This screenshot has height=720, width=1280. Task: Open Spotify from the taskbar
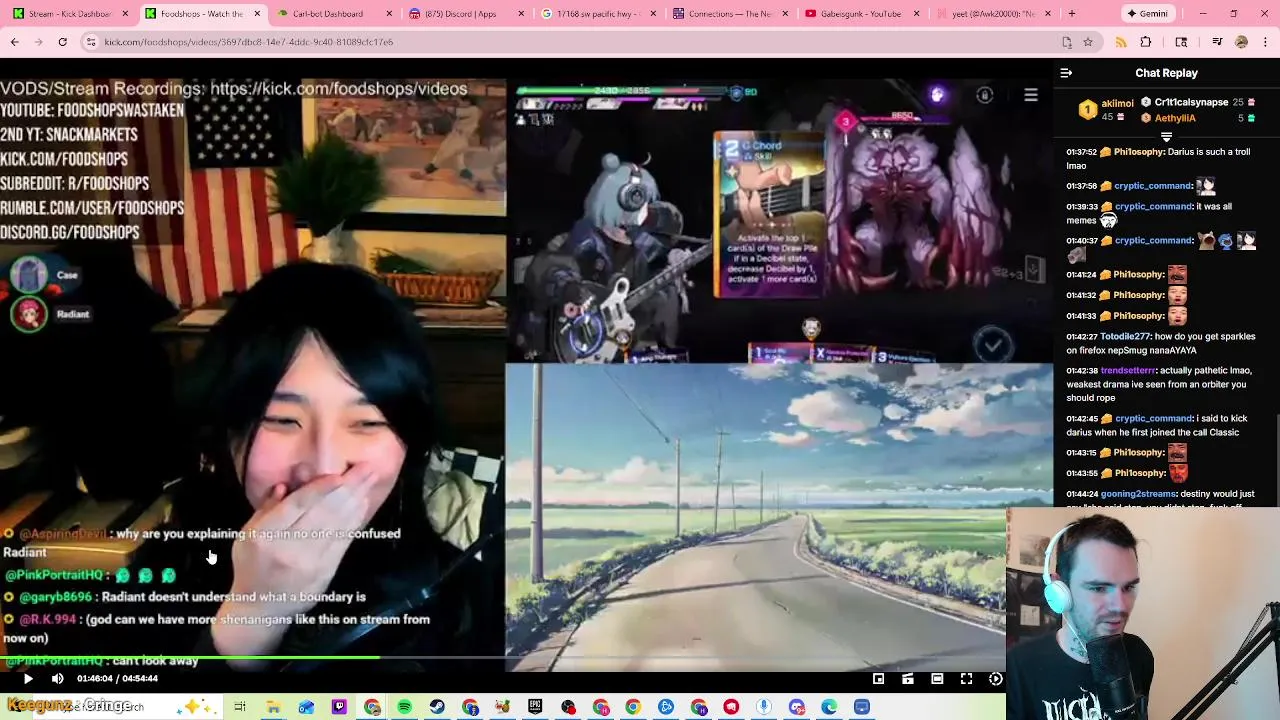coord(404,707)
